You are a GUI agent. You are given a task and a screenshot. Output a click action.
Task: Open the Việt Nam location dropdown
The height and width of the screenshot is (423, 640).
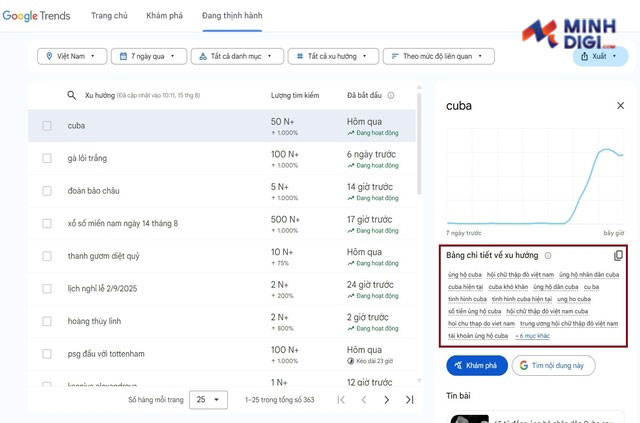point(72,56)
